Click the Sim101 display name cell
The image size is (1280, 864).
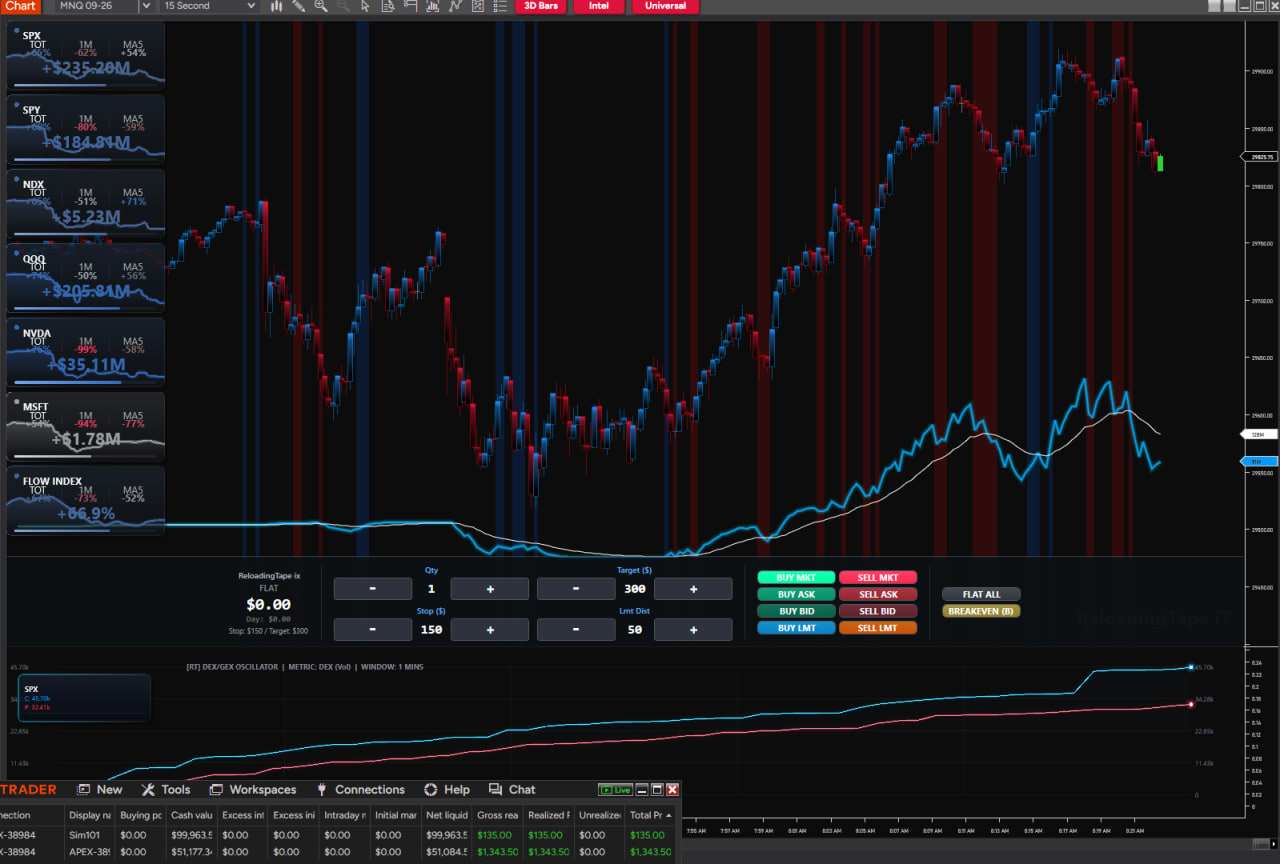(90, 834)
